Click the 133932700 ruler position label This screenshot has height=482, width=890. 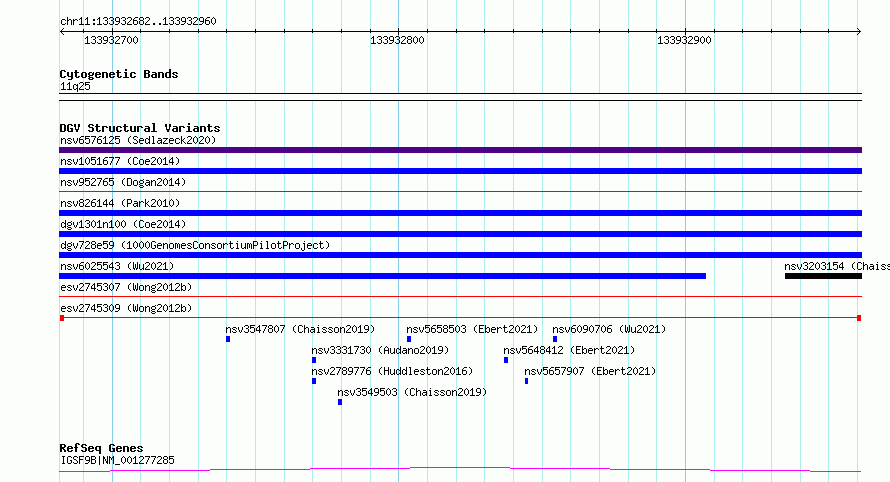click(111, 40)
